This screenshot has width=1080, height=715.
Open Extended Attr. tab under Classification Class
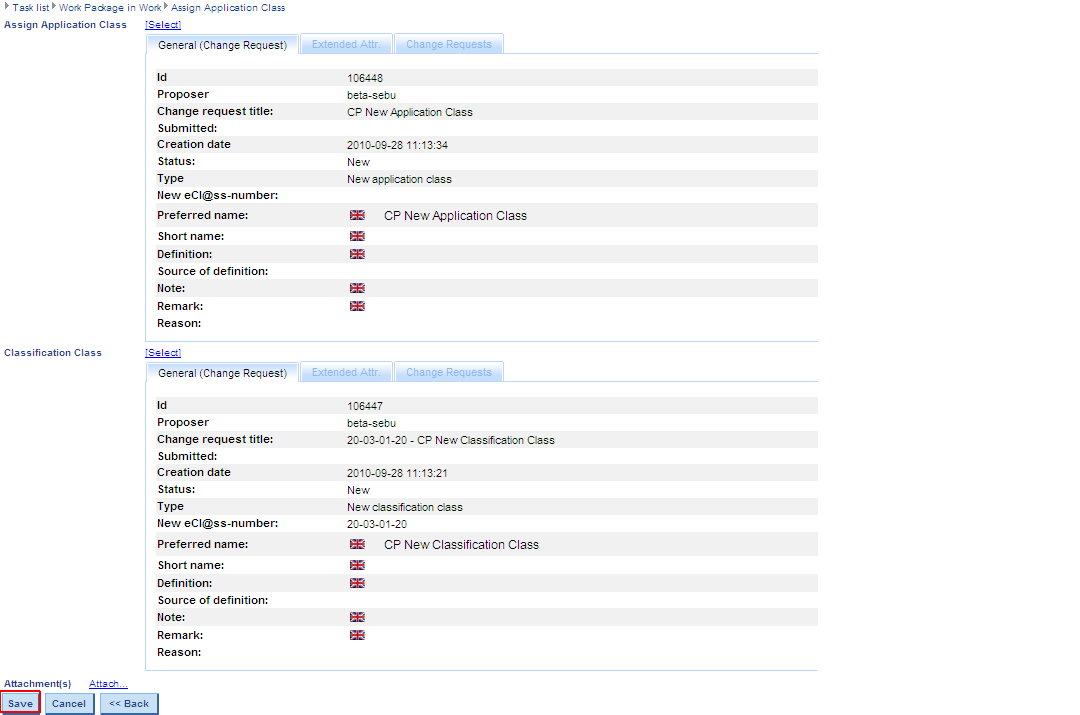[346, 372]
